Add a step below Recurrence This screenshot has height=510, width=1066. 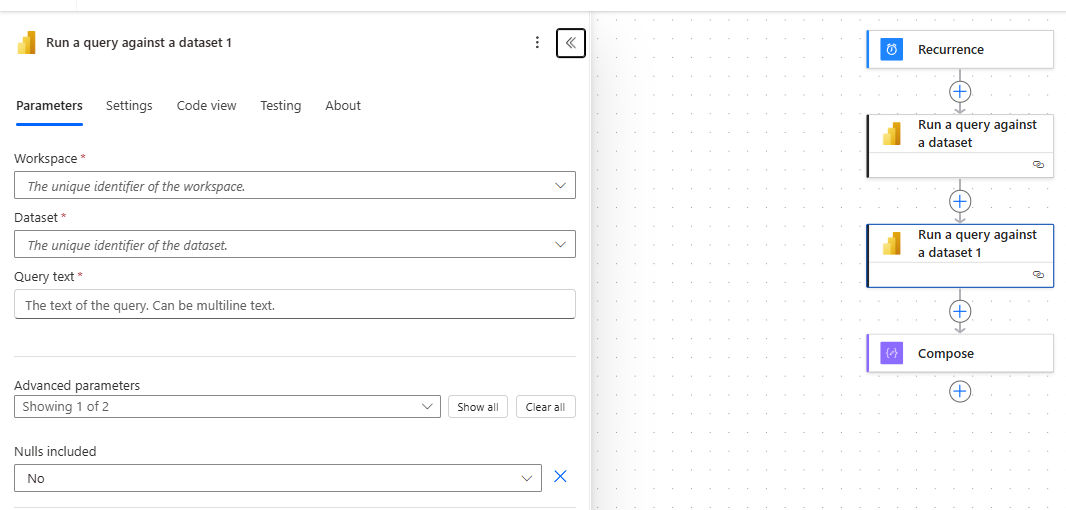click(959, 91)
